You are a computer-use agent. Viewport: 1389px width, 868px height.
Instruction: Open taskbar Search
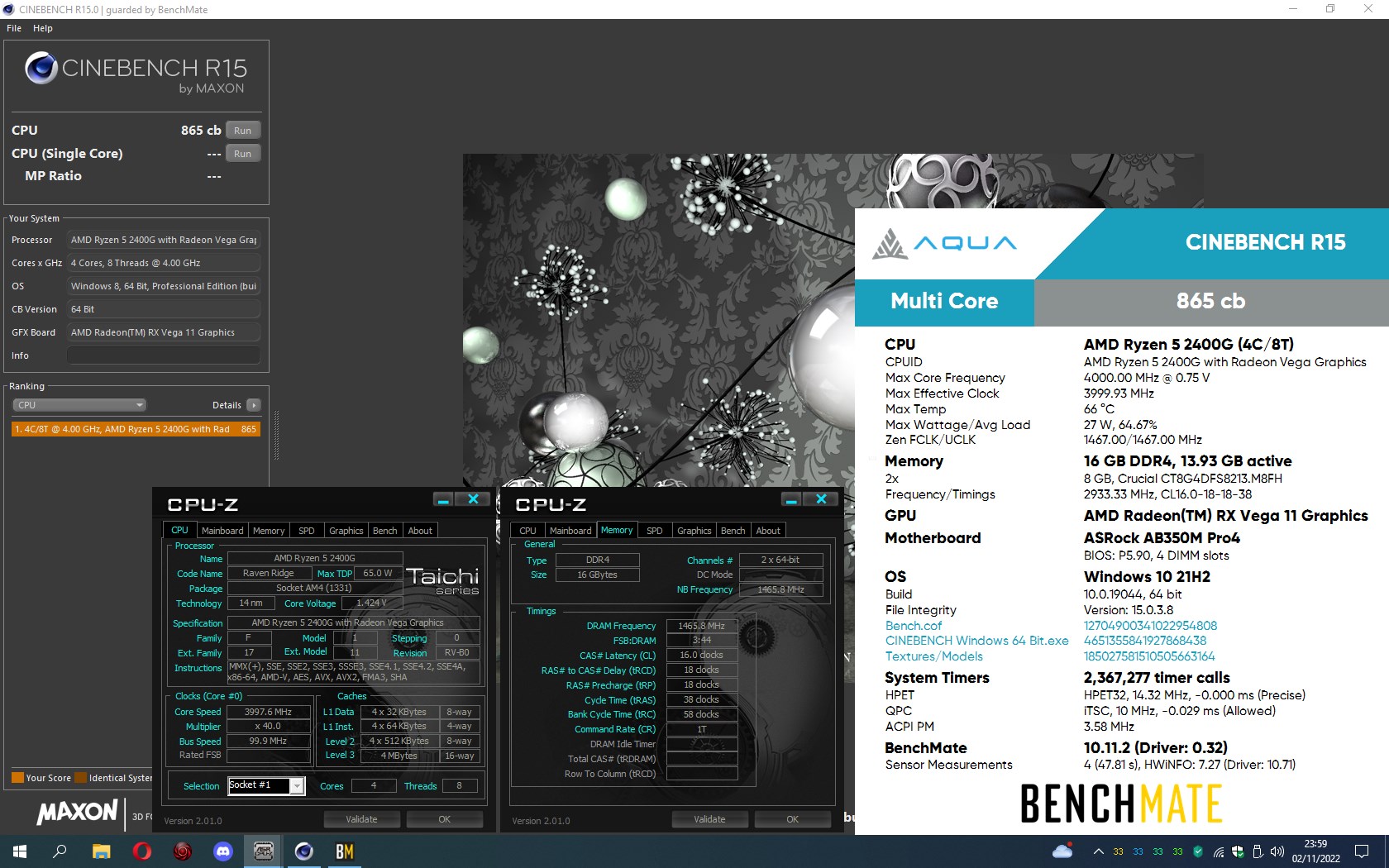[x=60, y=851]
